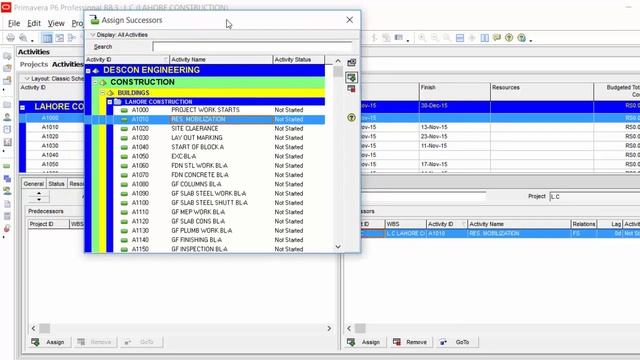Open Resources icon in left sidebar
Screen dimensions: 640x360
pyautogui.click(x=7, y=117)
